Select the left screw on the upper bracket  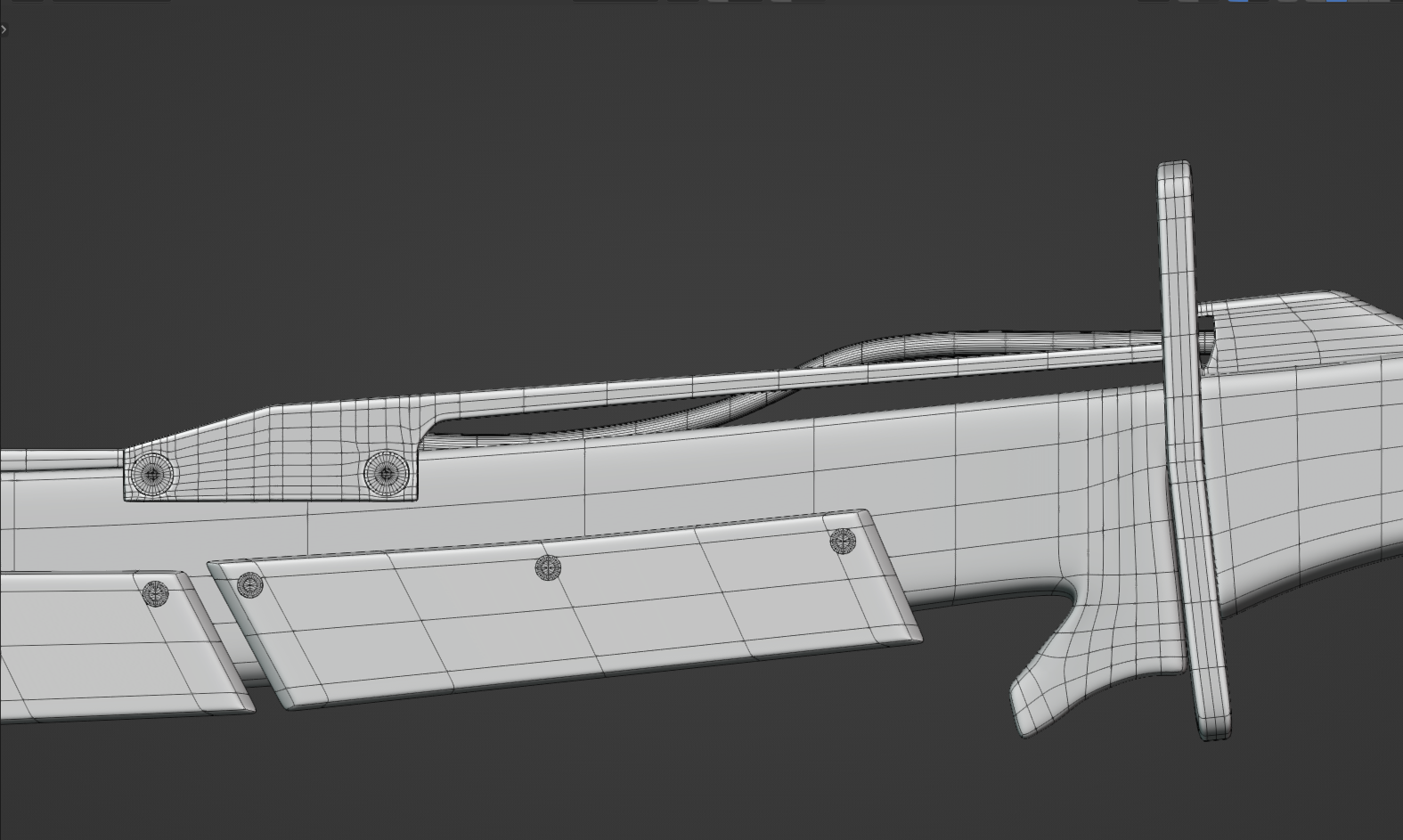151,473
